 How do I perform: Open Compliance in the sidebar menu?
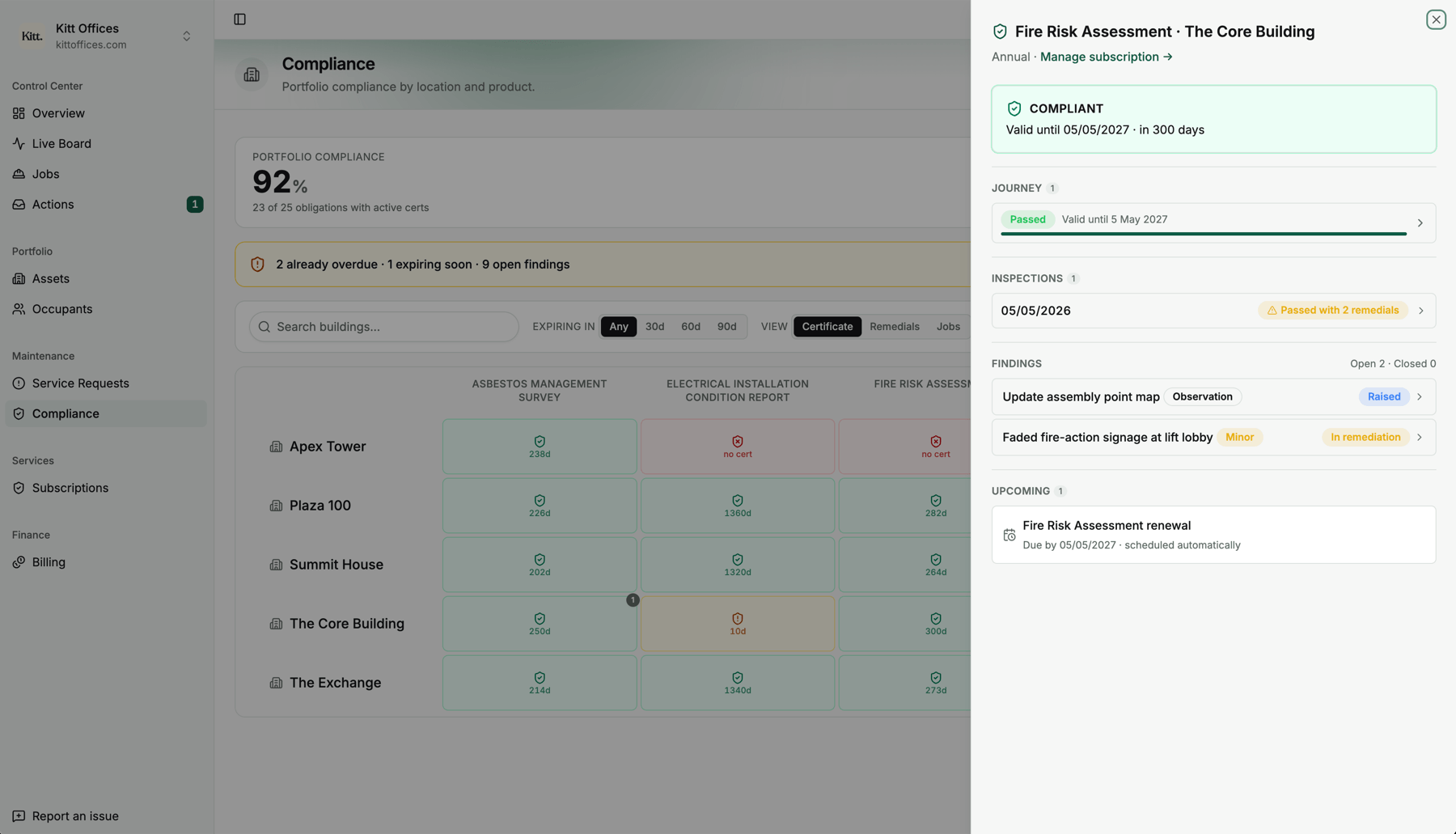106,414
